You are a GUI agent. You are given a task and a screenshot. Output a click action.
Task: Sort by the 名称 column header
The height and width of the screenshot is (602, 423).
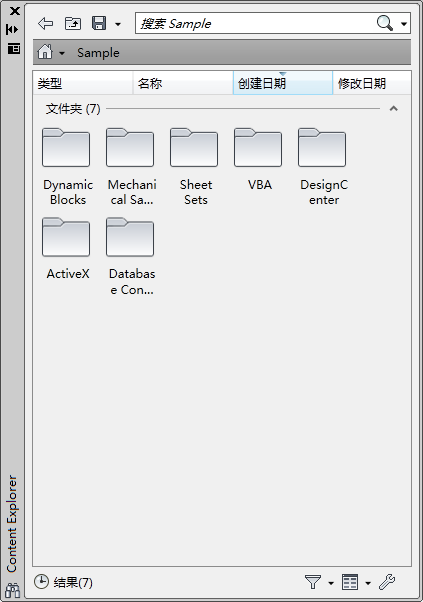183,83
